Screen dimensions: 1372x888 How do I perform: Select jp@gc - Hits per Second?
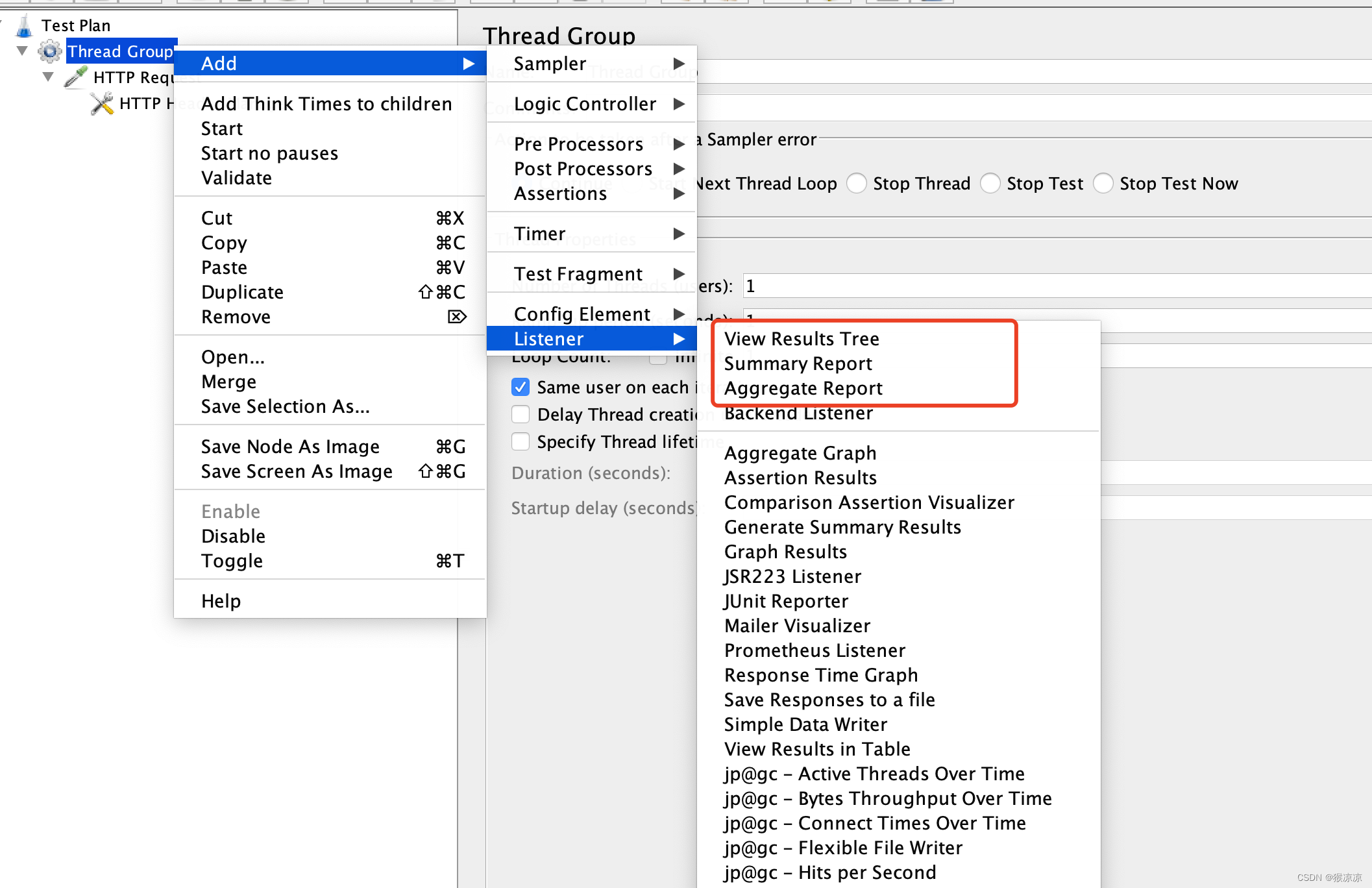point(831,872)
